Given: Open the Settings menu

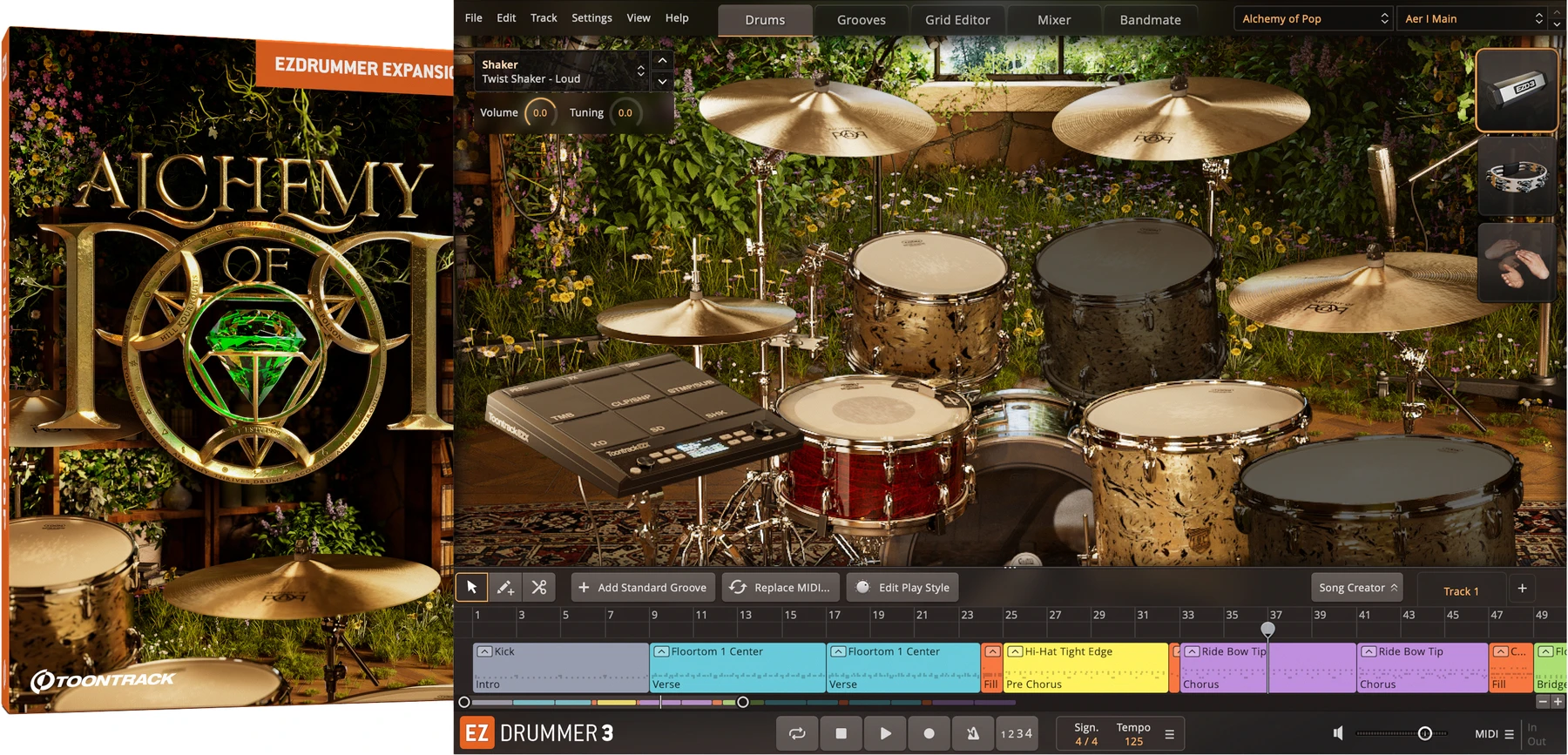Looking at the screenshot, I should (x=591, y=17).
